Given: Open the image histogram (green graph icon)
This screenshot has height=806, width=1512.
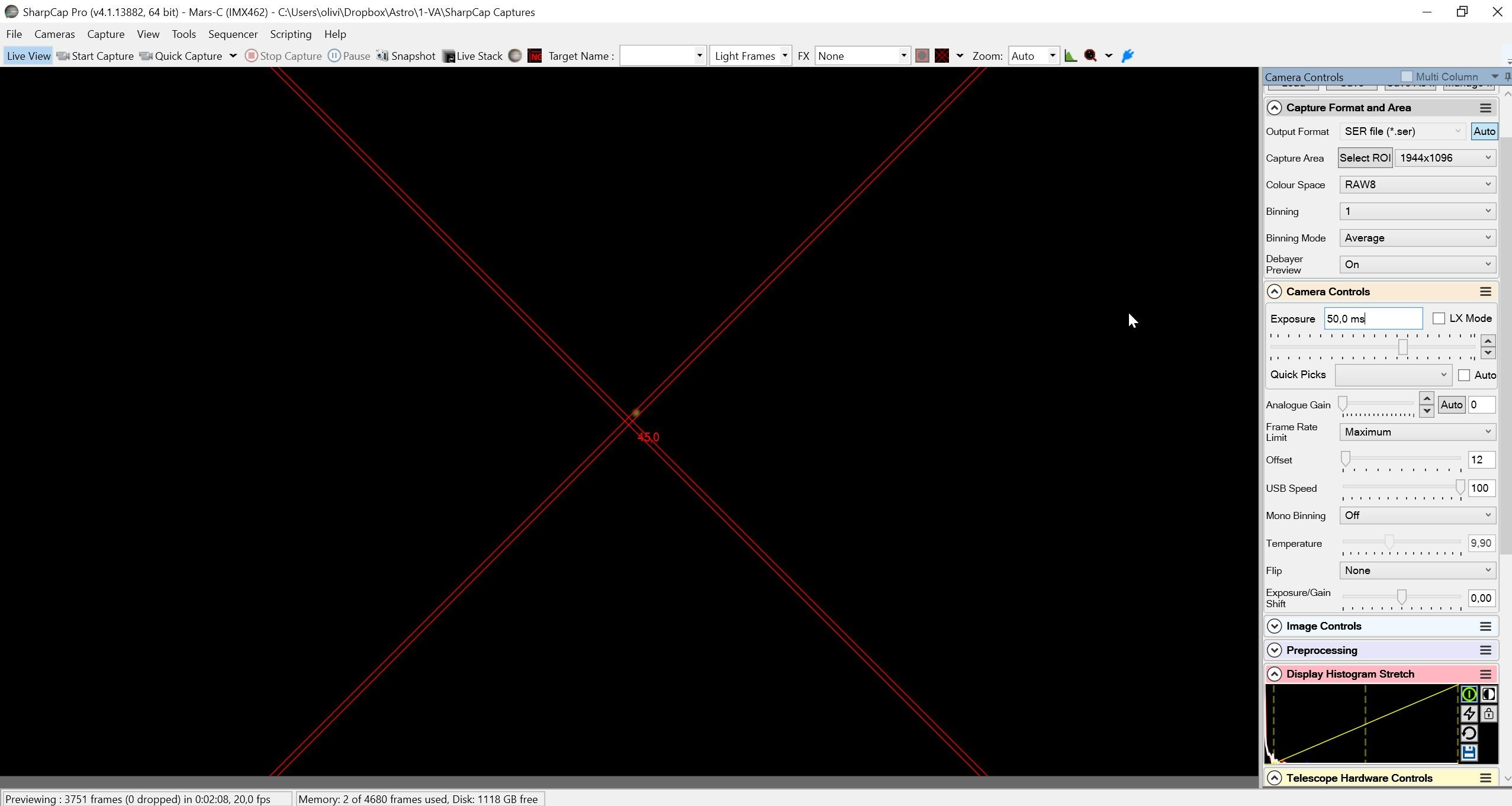Looking at the screenshot, I should coord(1070,56).
